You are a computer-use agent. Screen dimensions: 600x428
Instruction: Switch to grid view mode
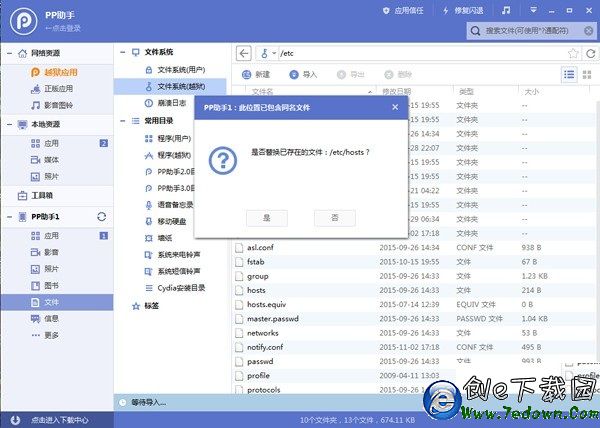point(587,75)
